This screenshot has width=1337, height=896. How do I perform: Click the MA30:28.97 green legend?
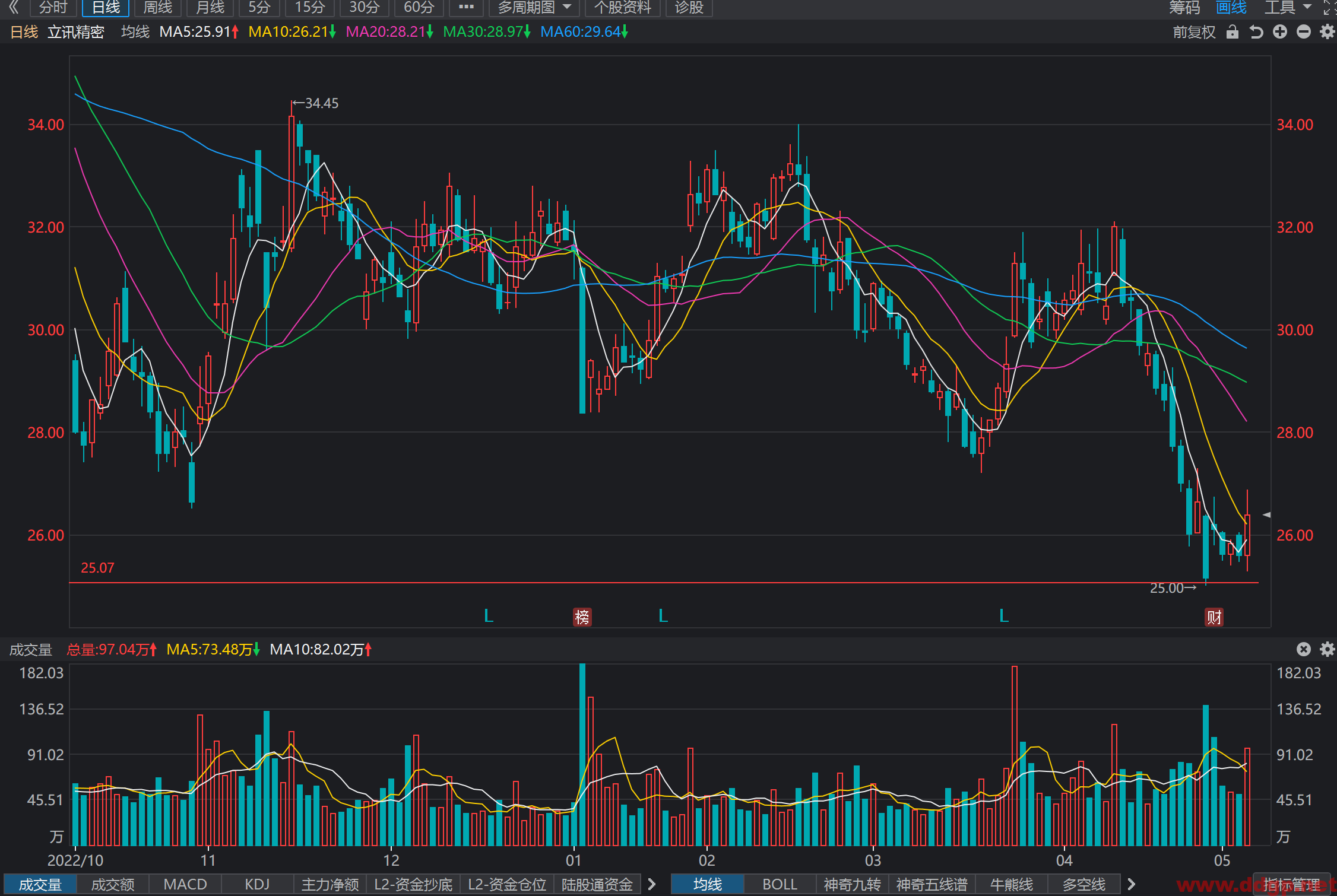click(x=487, y=32)
